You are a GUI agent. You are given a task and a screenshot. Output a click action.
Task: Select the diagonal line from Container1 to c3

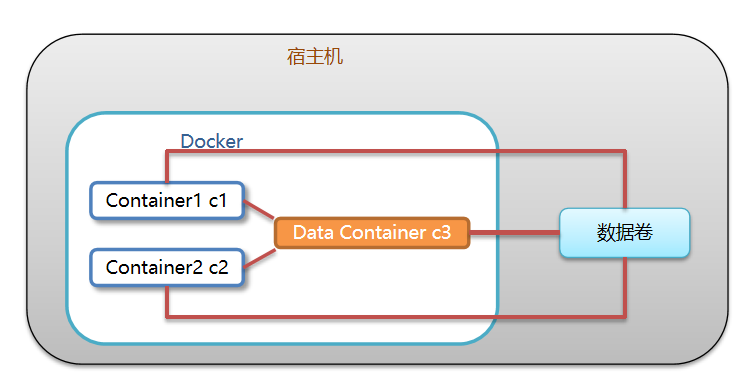pyautogui.click(x=259, y=209)
